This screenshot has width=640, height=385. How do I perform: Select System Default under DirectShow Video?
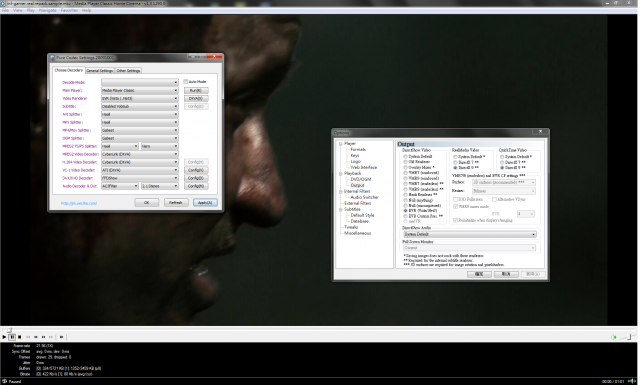click(x=406, y=157)
